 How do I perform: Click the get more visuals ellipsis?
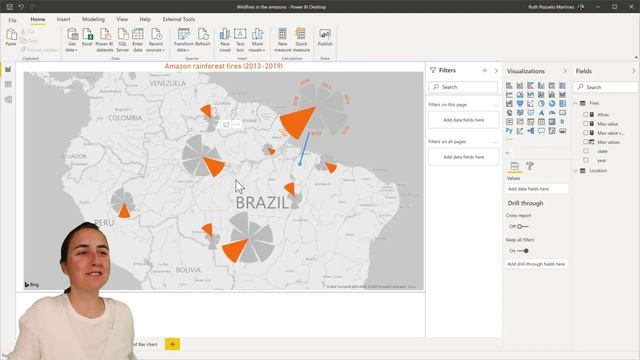tap(509, 140)
